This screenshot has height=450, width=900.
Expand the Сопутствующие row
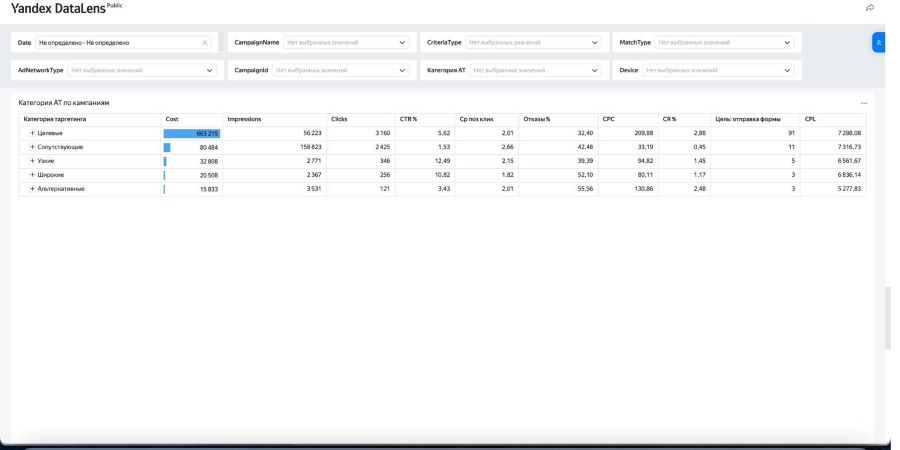(x=33, y=147)
